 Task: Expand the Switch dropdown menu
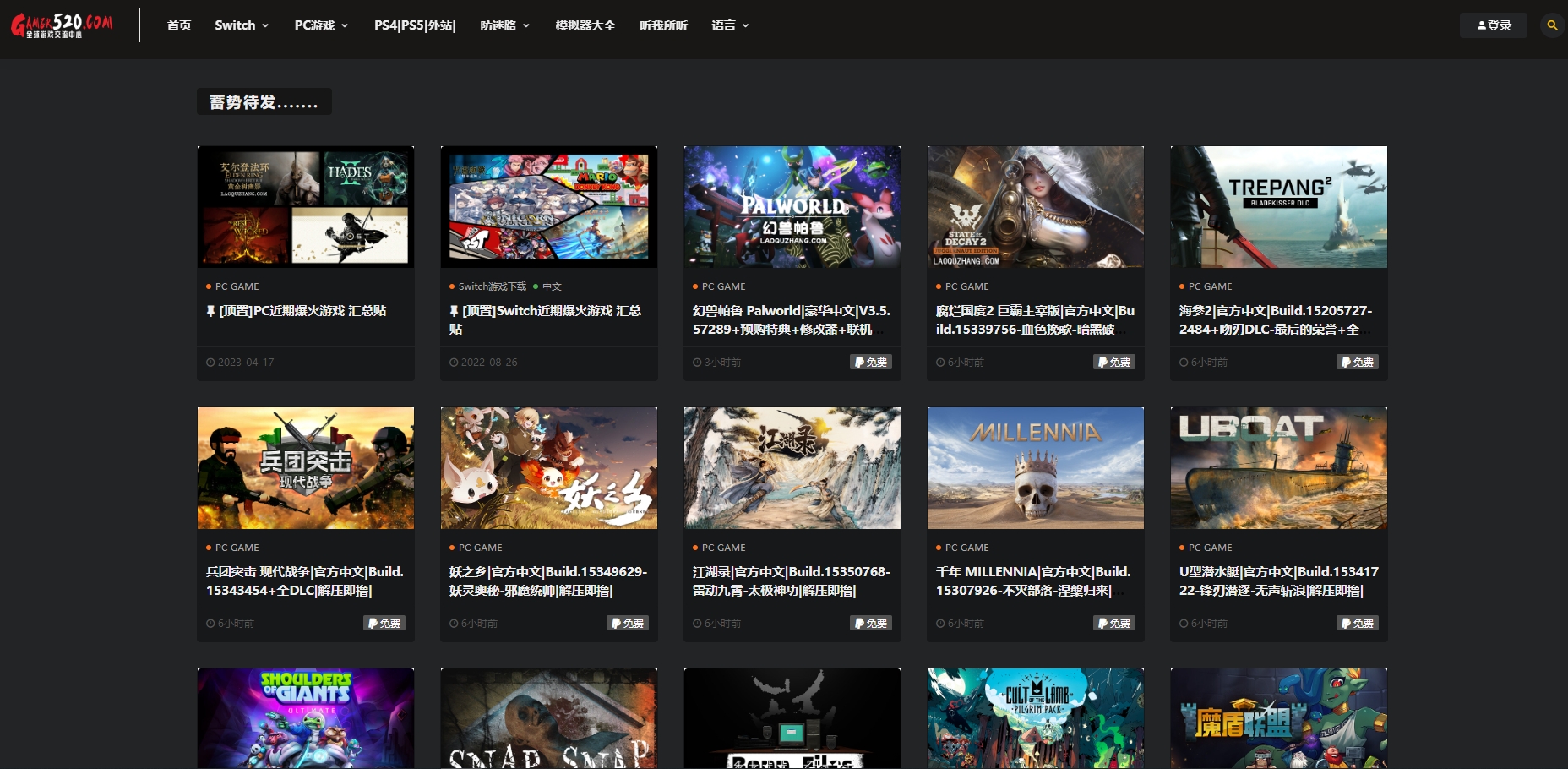(242, 25)
